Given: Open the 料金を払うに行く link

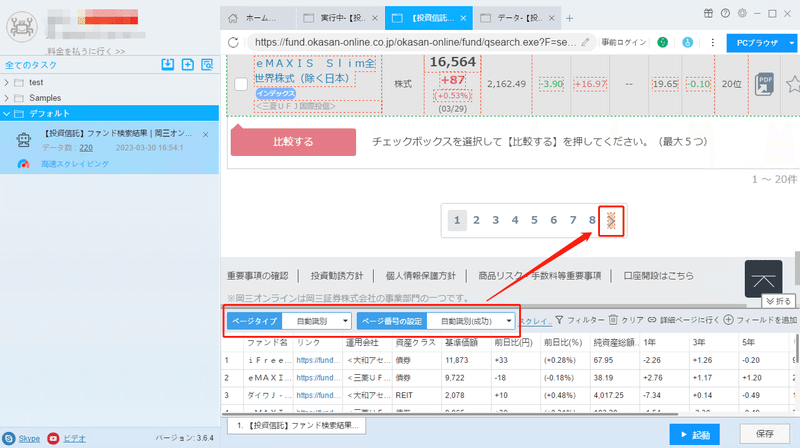Looking at the screenshot, I should coord(86,52).
